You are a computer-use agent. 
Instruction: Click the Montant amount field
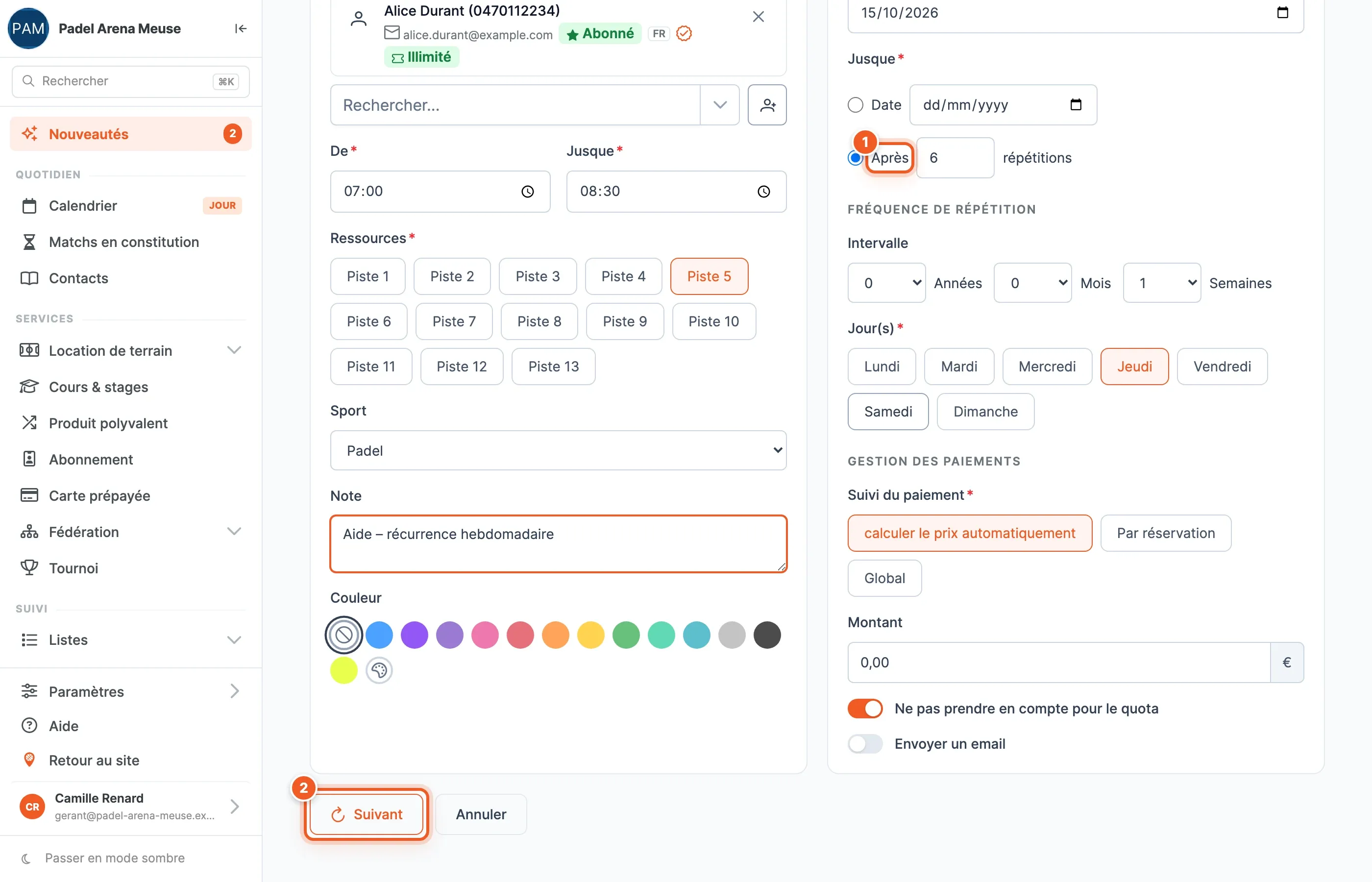coord(1059,662)
